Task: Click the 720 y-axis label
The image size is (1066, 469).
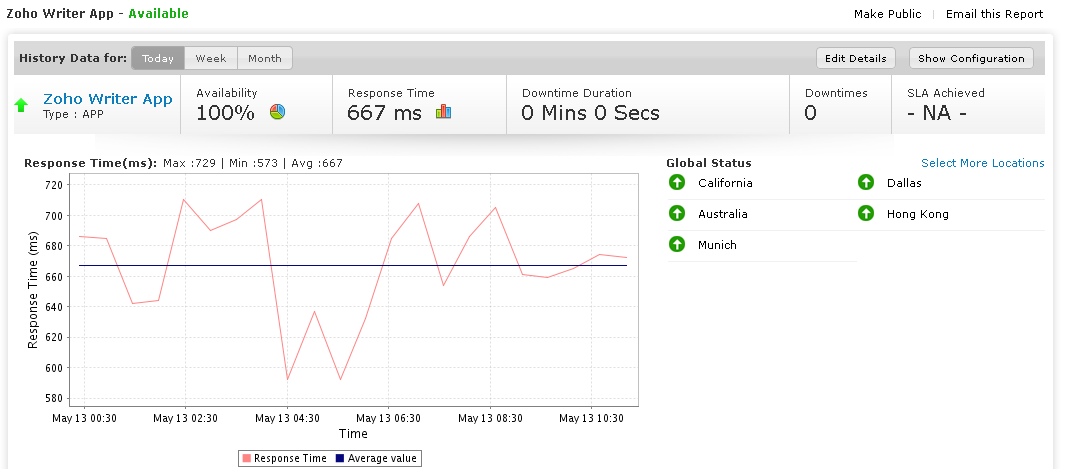Action: (x=53, y=185)
